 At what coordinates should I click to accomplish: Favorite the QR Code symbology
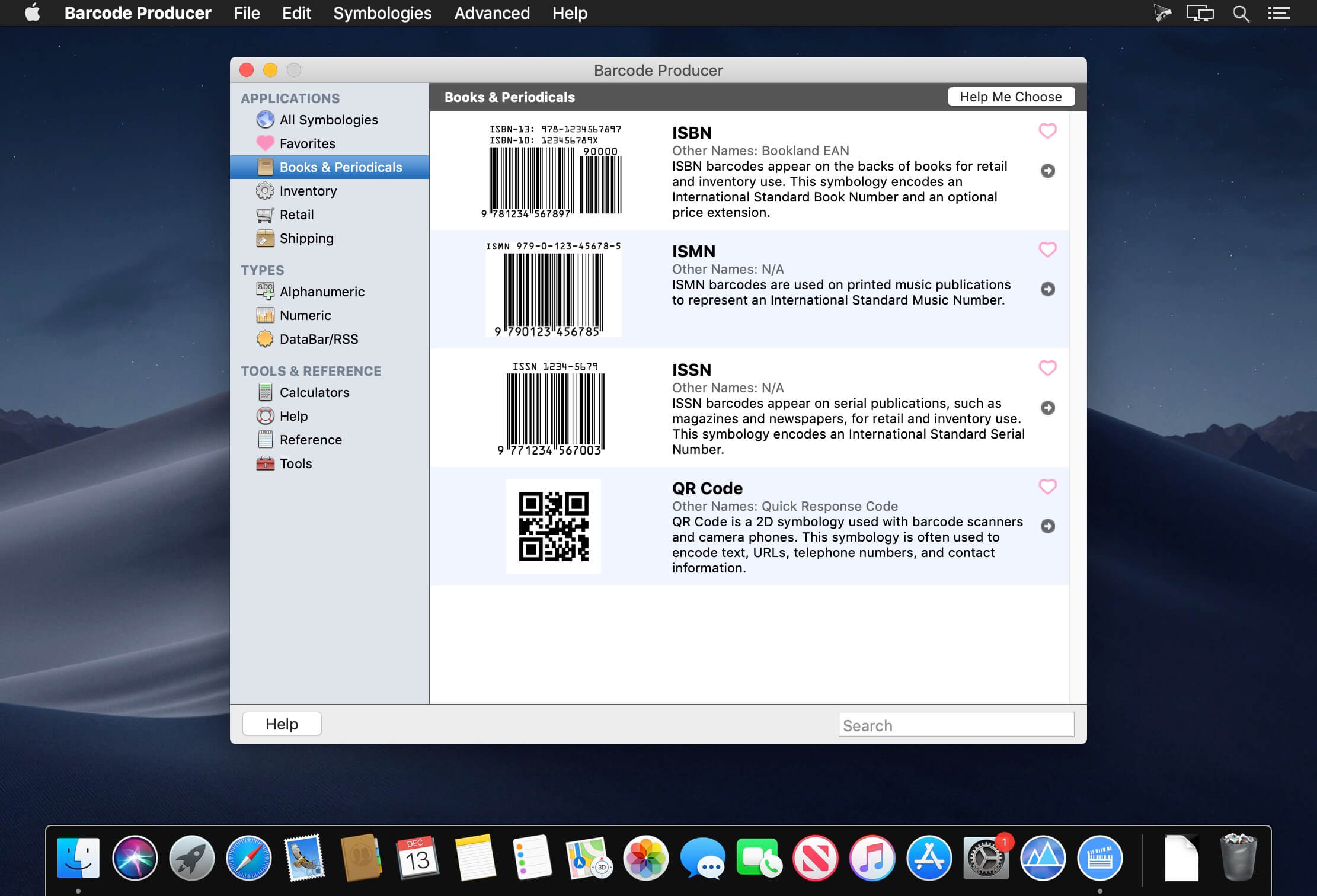pyautogui.click(x=1048, y=487)
